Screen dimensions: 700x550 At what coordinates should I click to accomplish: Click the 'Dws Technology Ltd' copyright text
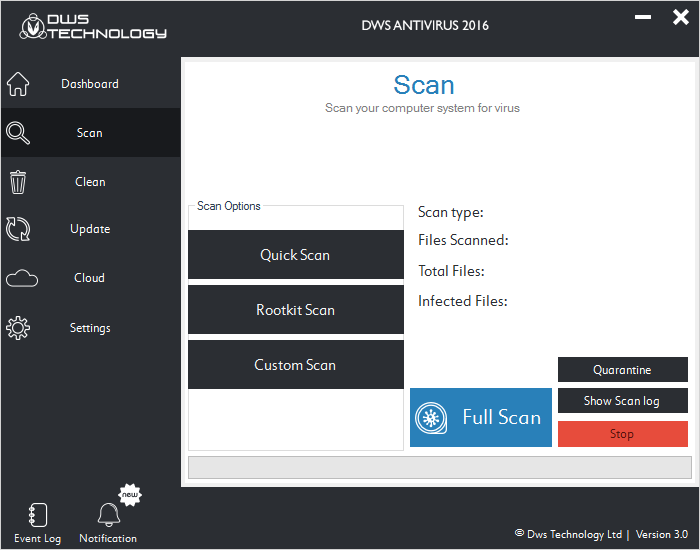pos(568,534)
